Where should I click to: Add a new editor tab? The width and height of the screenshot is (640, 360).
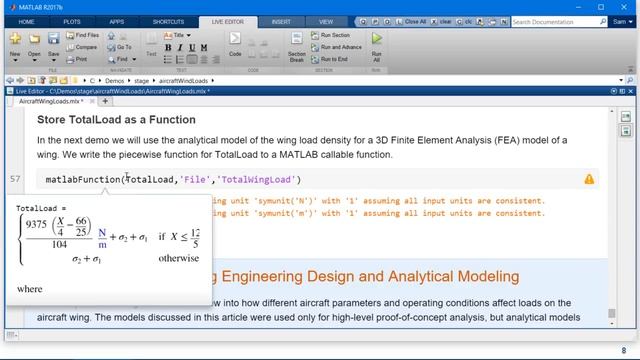(x=105, y=101)
